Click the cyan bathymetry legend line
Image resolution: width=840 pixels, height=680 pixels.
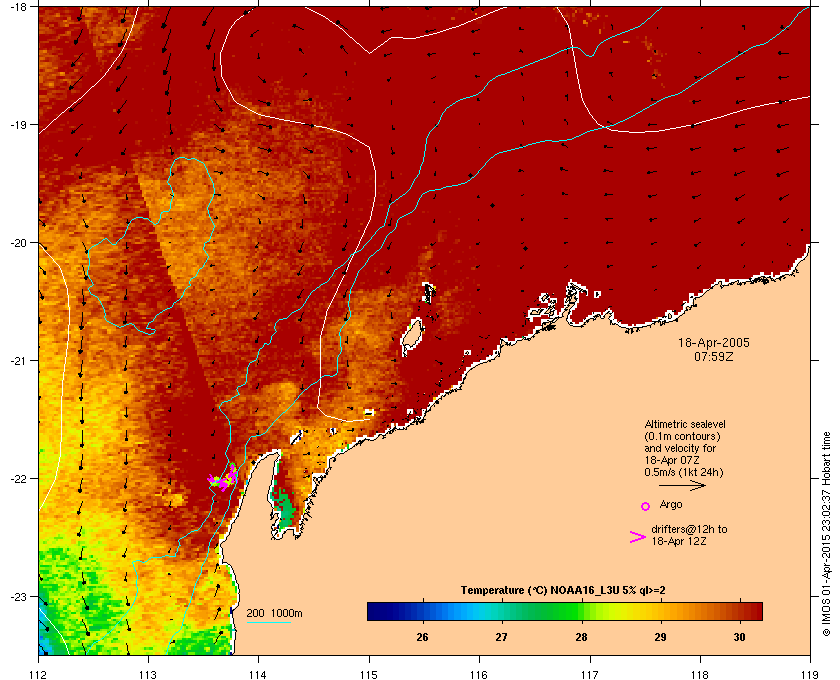269,623
